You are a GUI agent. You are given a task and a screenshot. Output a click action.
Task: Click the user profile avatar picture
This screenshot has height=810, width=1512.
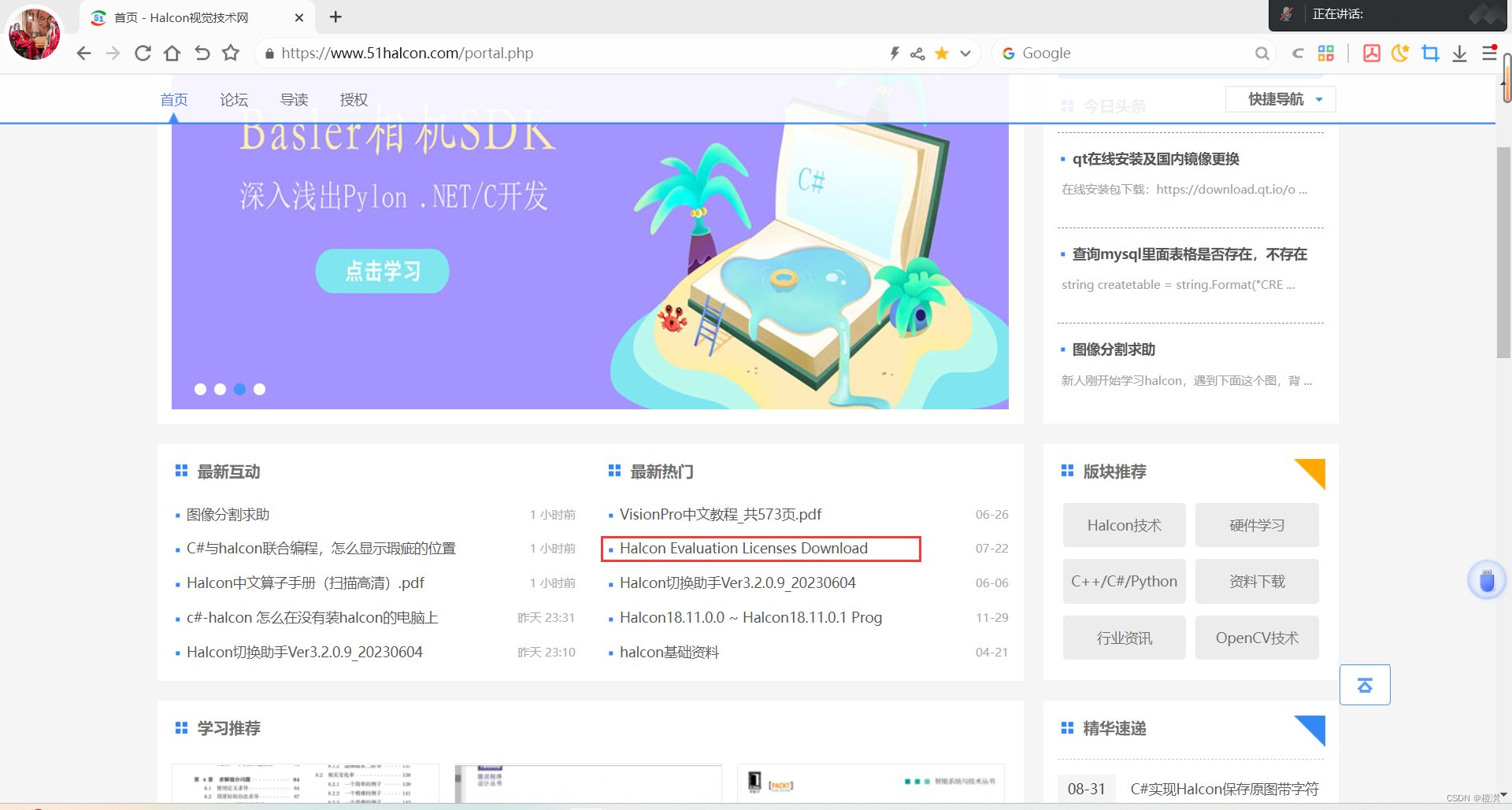click(x=34, y=33)
